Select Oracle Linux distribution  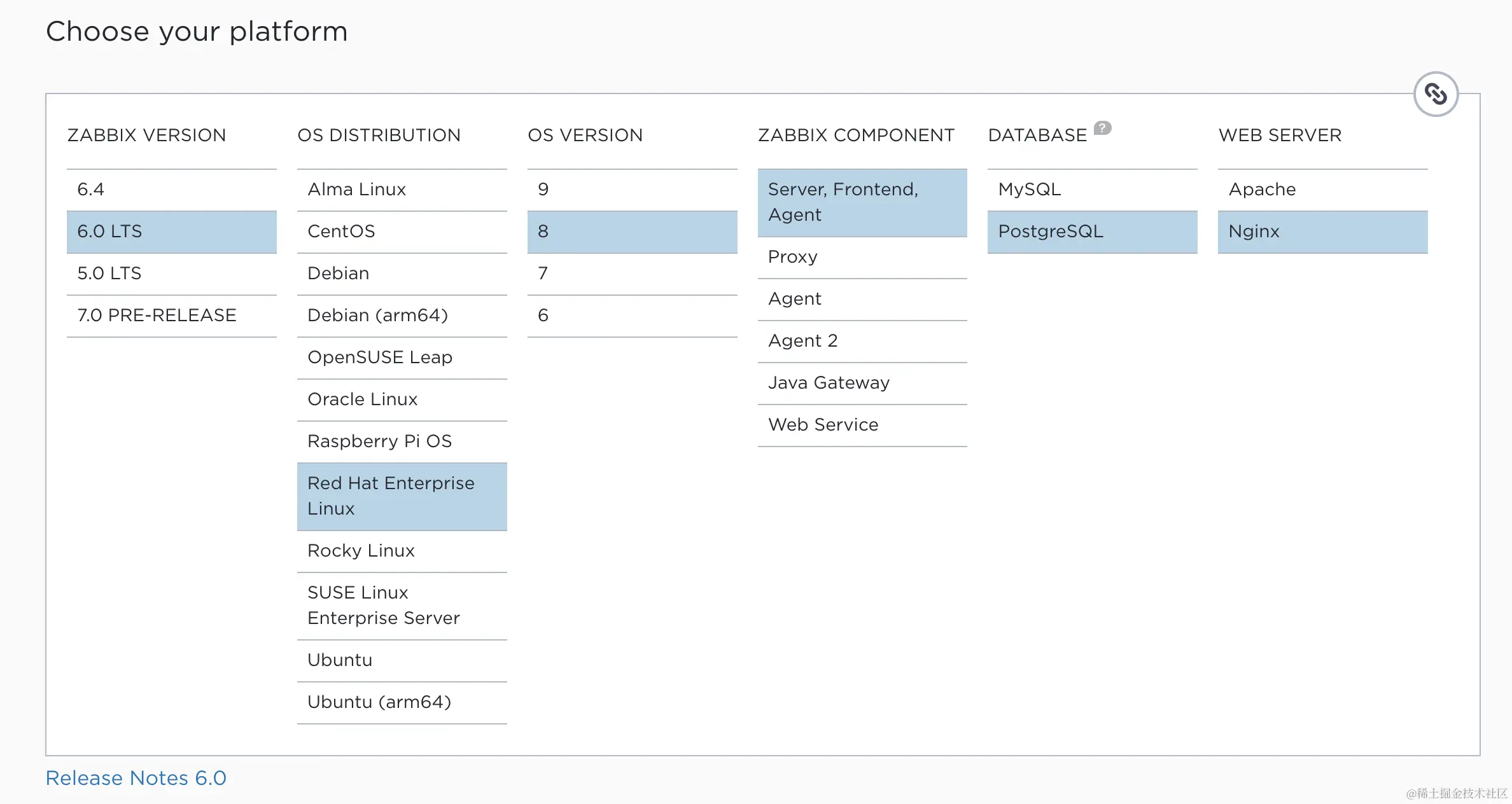tap(402, 399)
